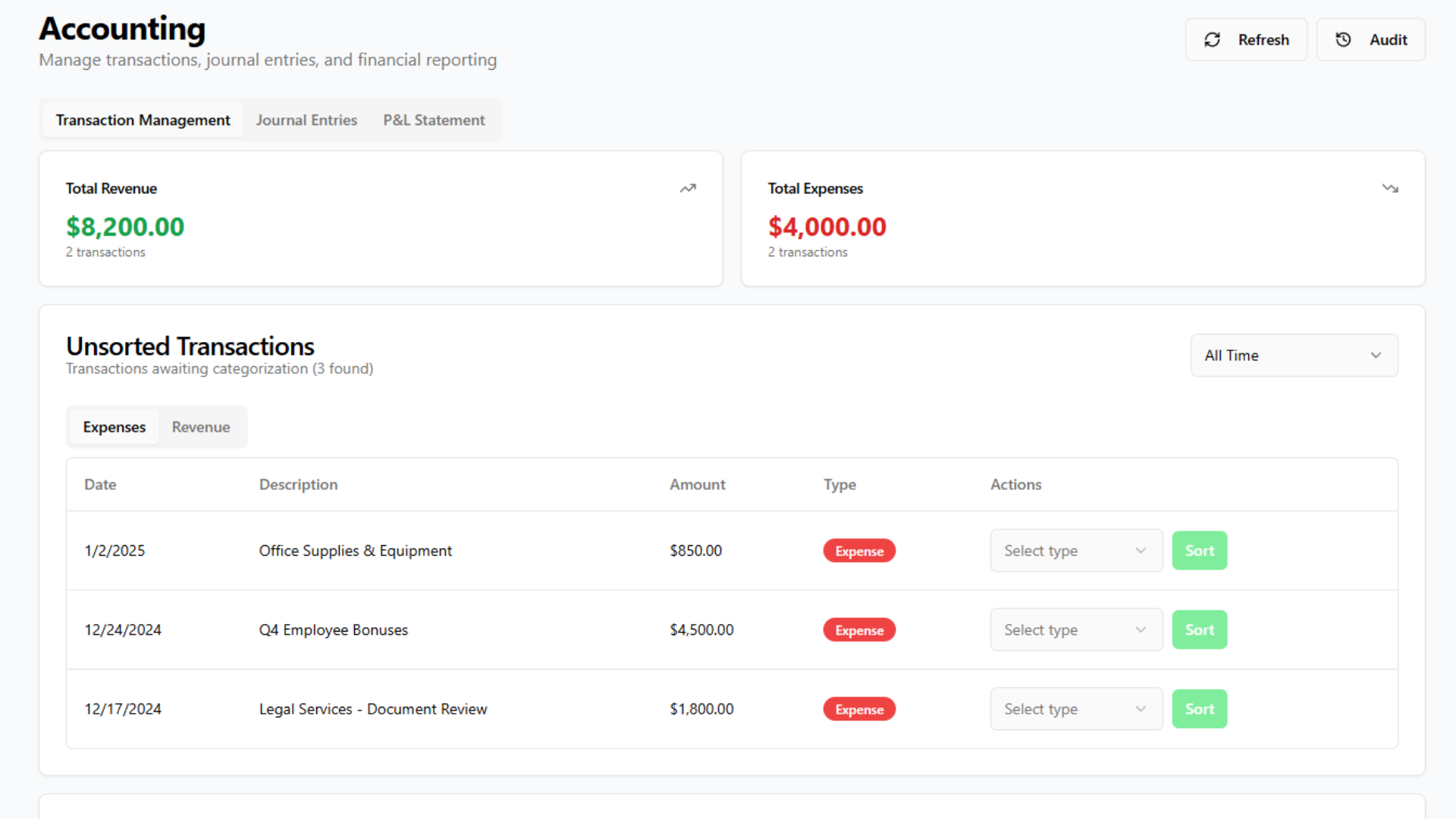1456x819 pixels.
Task: Open the All Time period dropdown
Action: pyautogui.click(x=1293, y=355)
